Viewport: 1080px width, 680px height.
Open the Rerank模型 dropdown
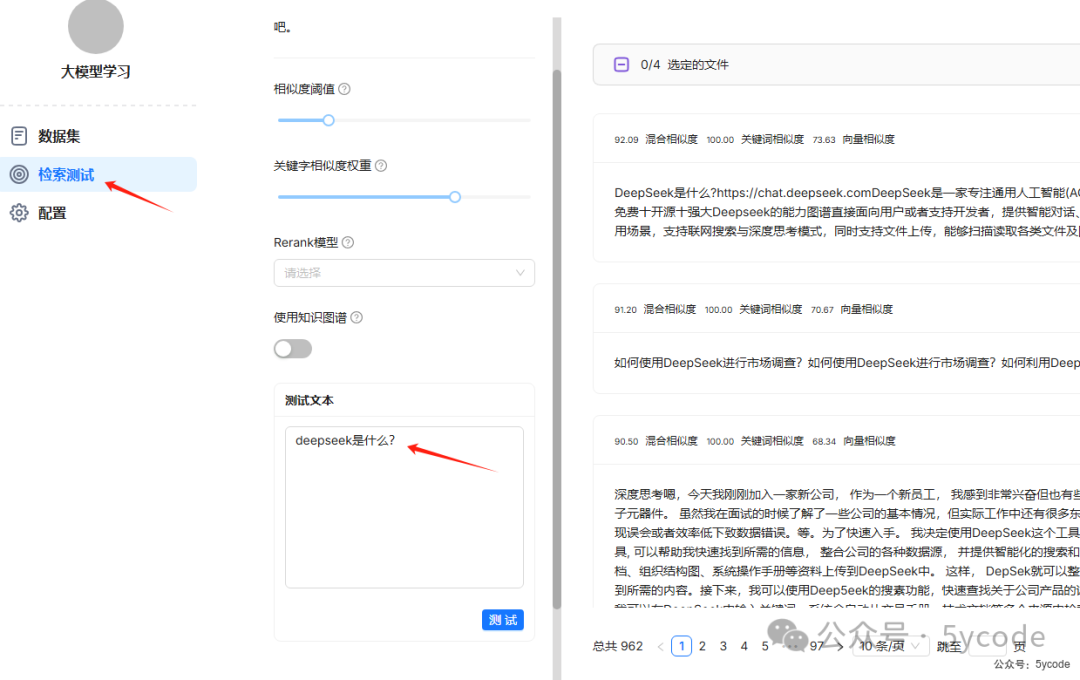pyautogui.click(x=404, y=273)
